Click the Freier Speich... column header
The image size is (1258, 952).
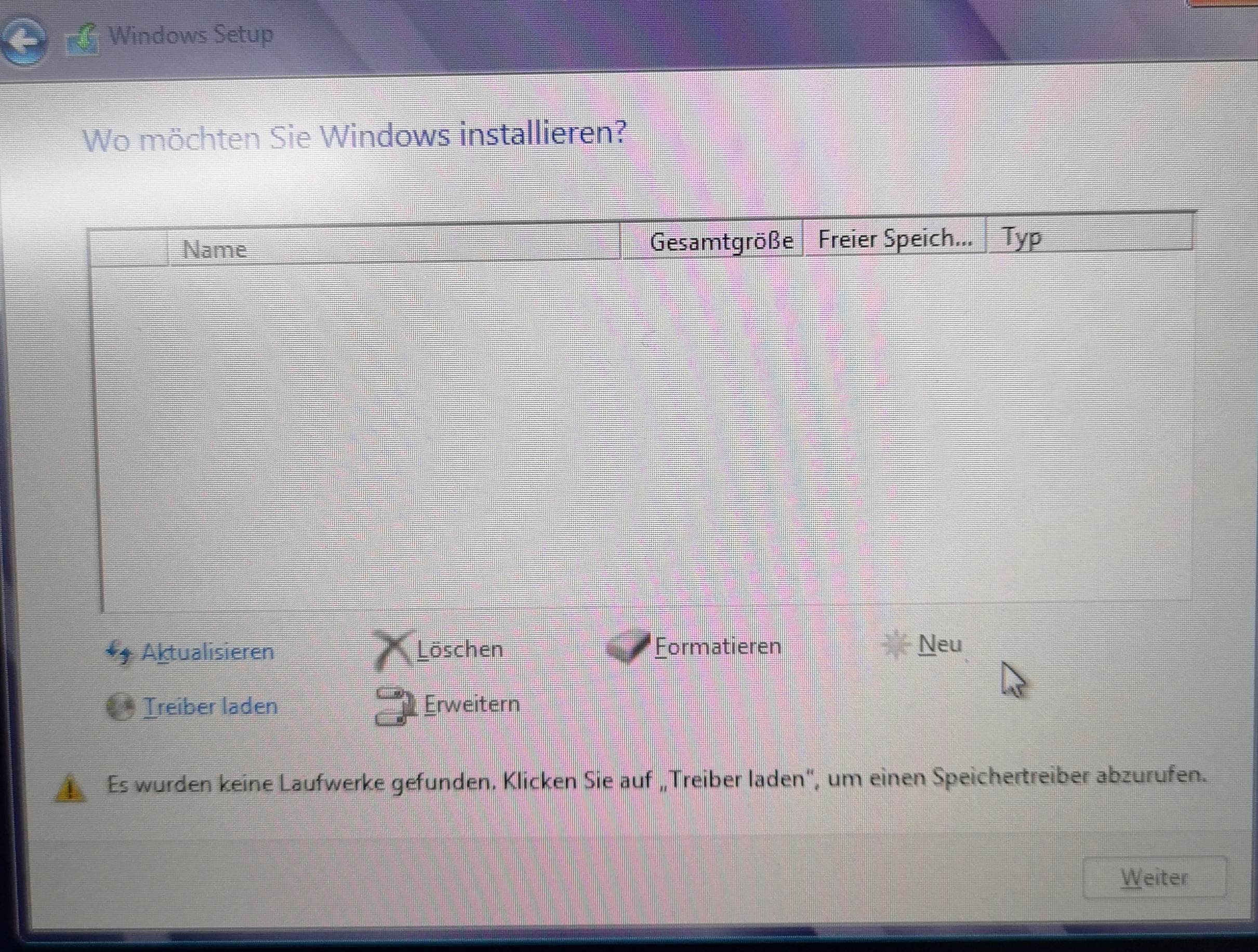tap(895, 239)
